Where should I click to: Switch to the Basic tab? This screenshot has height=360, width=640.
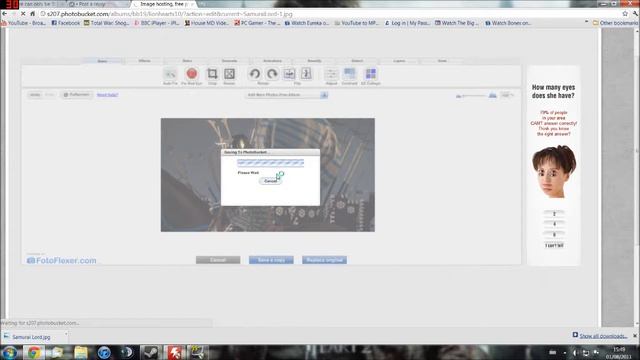coord(102,61)
